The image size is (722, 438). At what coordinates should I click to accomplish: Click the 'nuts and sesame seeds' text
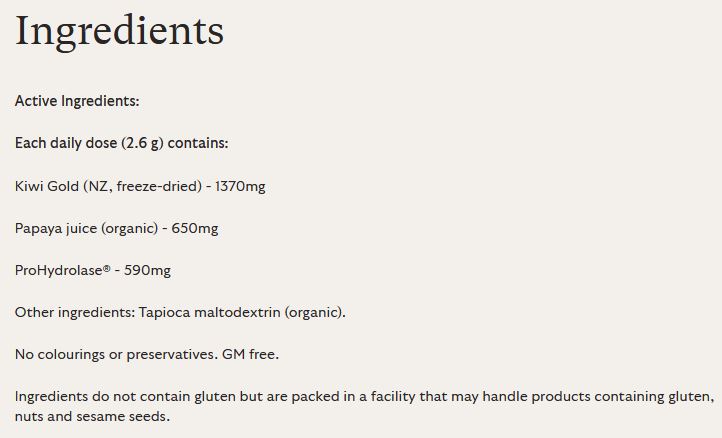pos(93,416)
